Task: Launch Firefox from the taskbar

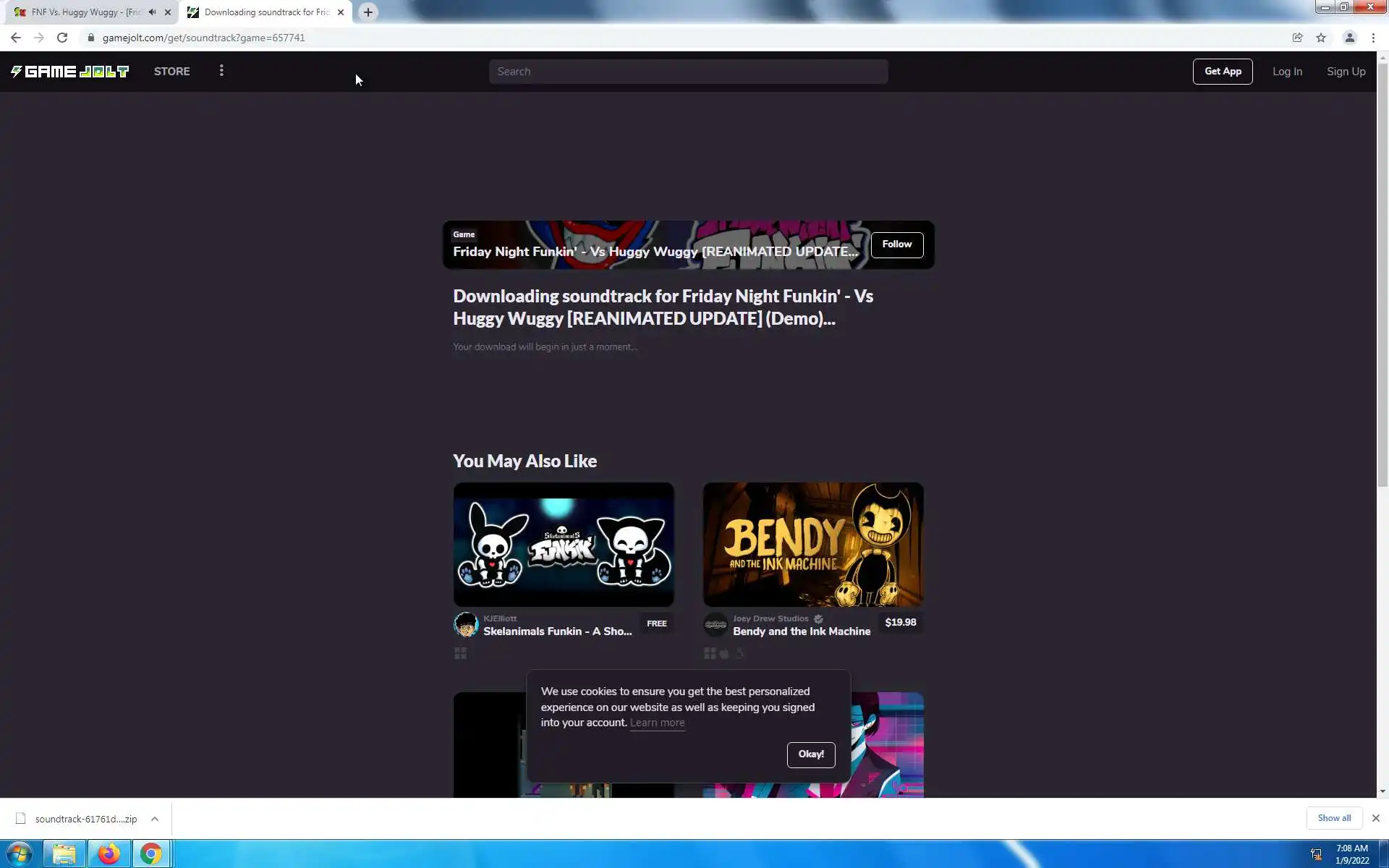Action: [x=109, y=854]
